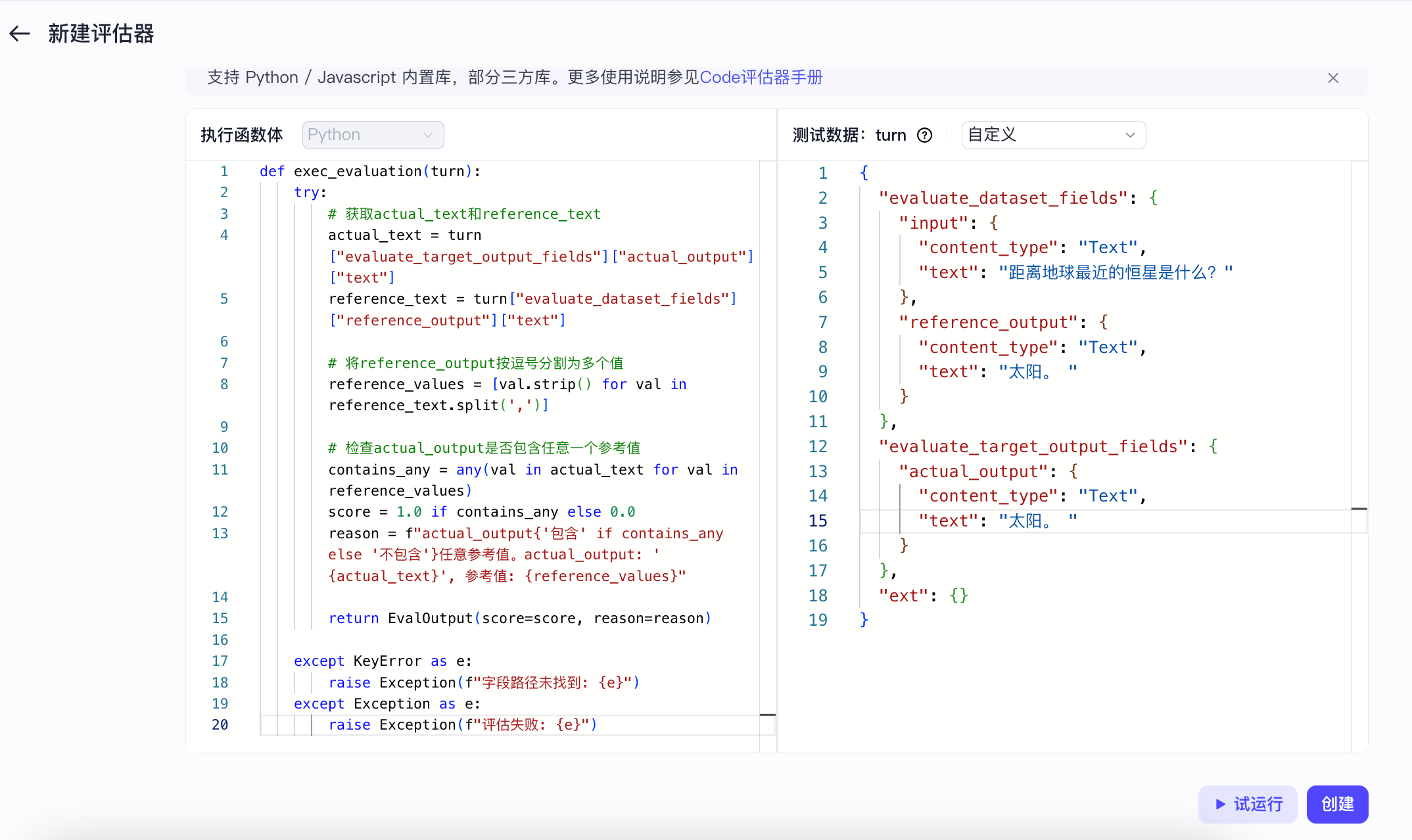Click line number 19 in JSON editor gutter
The image size is (1412, 840).
pyautogui.click(x=818, y=620)
